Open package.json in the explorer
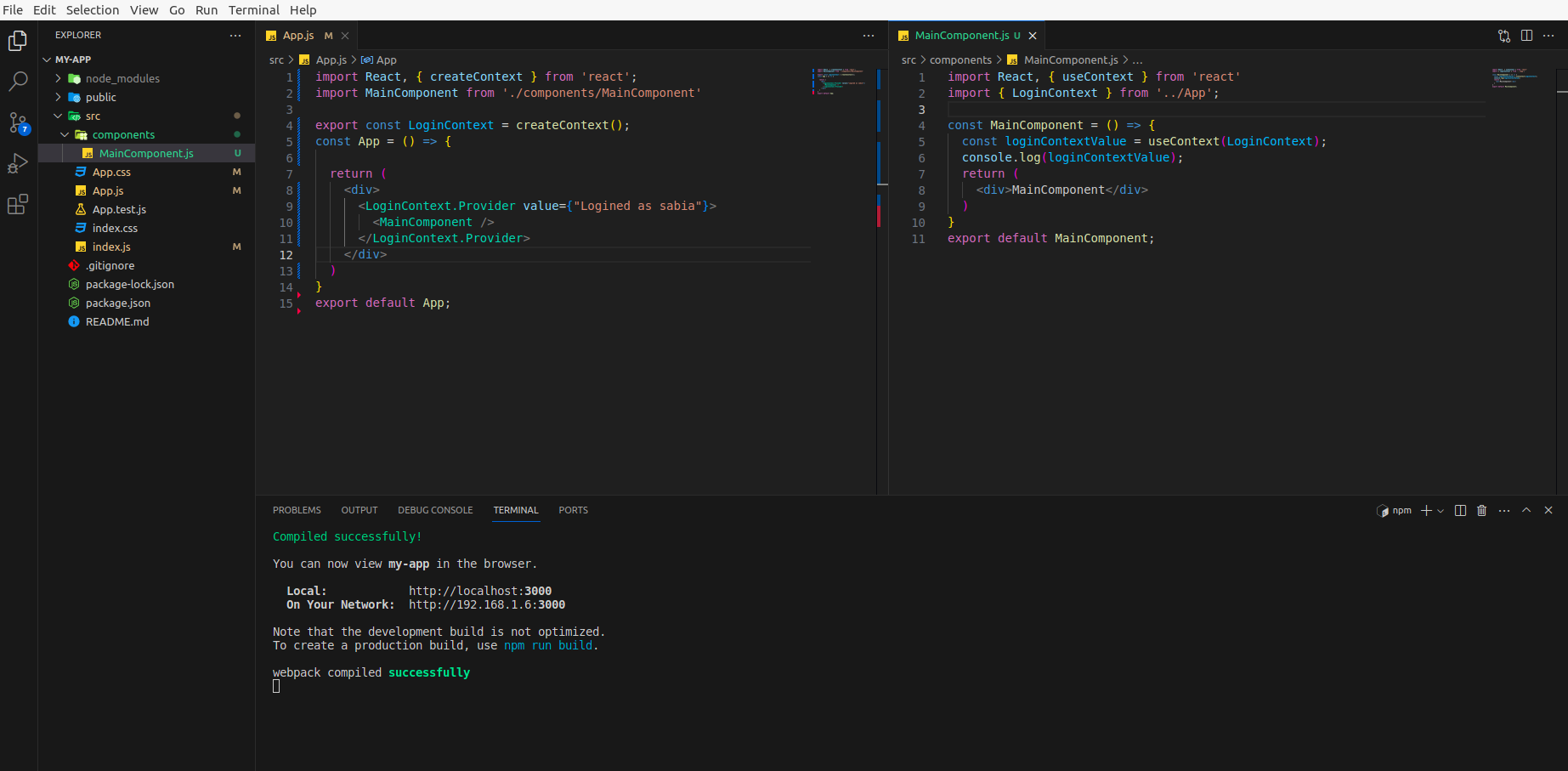1568x771 pixels. point(117,303)
